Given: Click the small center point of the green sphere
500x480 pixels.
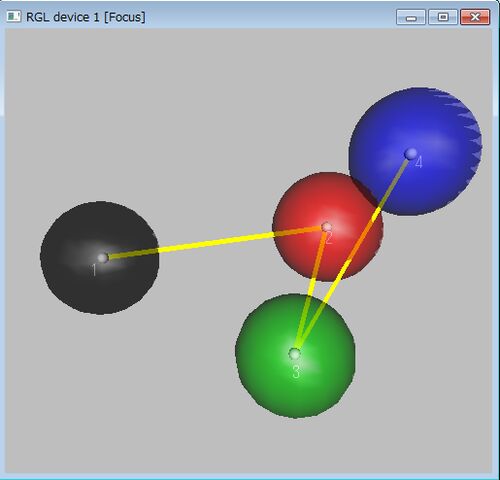Looking at the screenshot, I should point(294,354).
